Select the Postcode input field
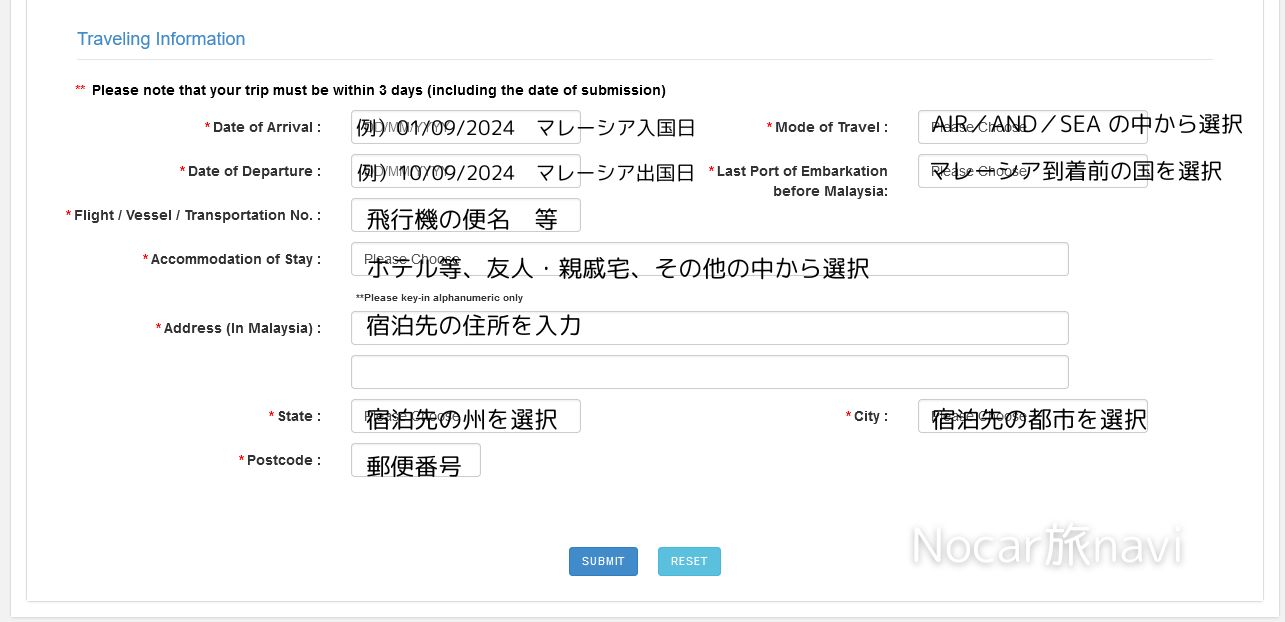The width and height of the screenshot is (1285, 622). pyautogui.click(x=415, y=460)
